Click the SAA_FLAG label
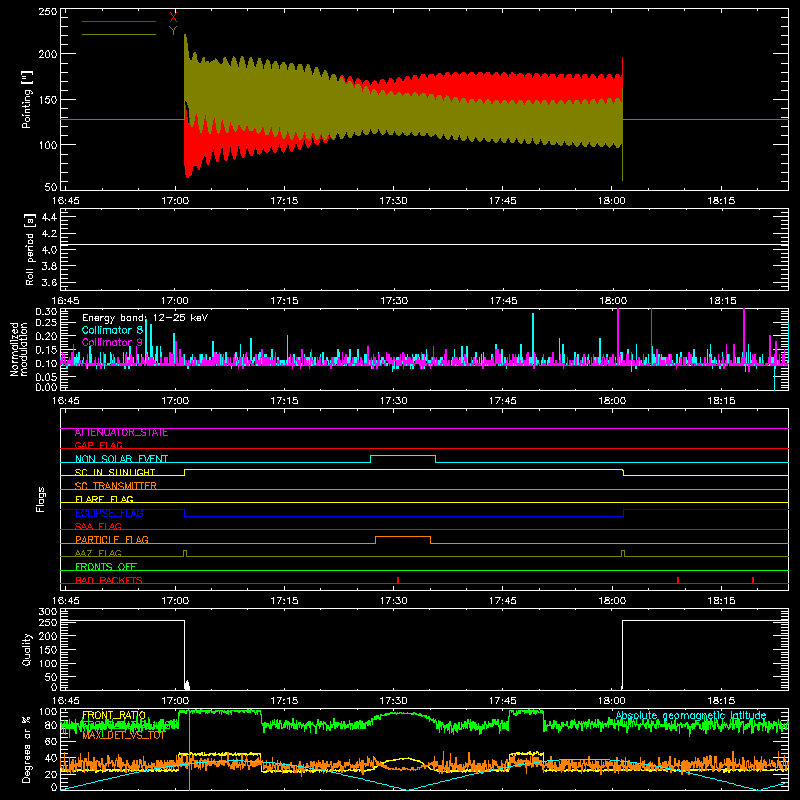Screen dimensions: 800x800 (98, 526)
